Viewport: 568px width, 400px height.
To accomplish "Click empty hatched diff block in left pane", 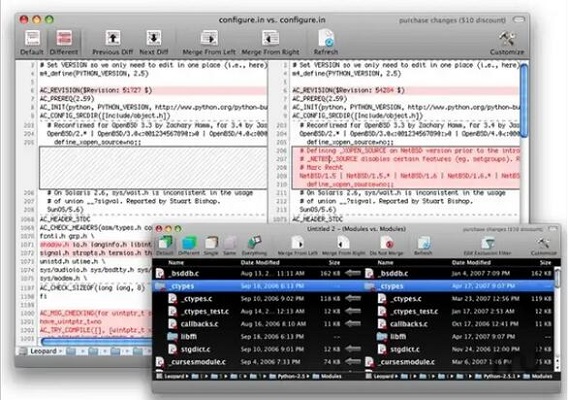I will pos(153,168).
